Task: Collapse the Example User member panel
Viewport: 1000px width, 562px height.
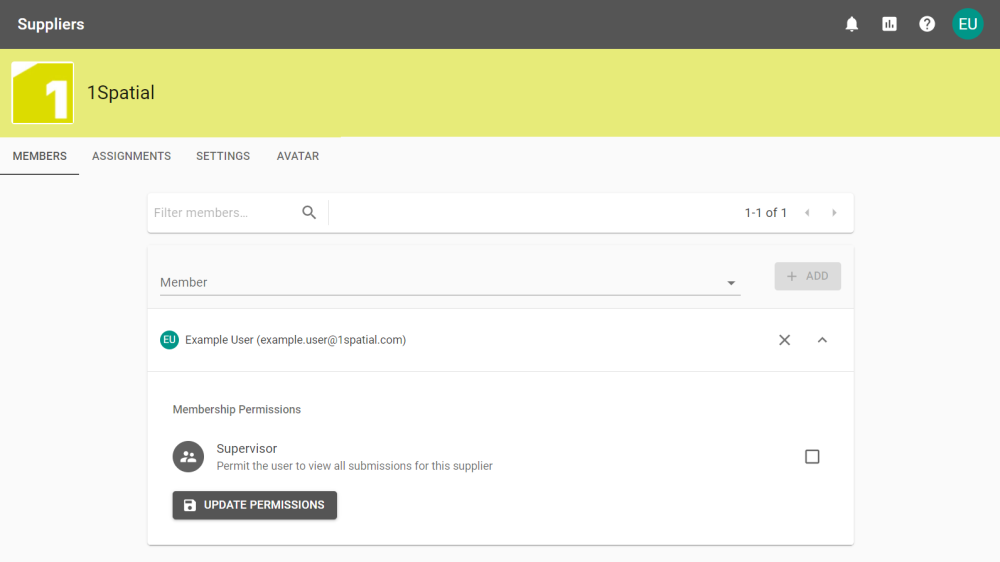Action: (x=822, y=340)
